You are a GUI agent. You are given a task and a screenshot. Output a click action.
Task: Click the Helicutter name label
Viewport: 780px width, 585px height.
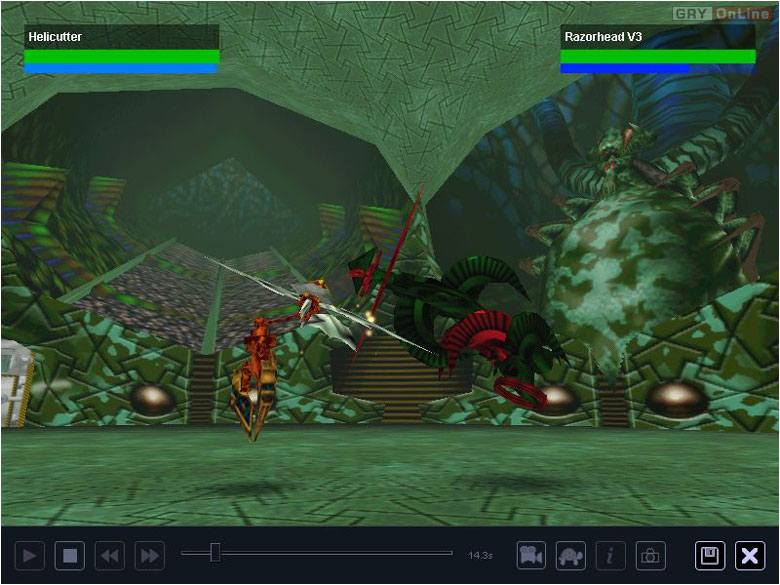pyautogui.click(x=56, y=37)
